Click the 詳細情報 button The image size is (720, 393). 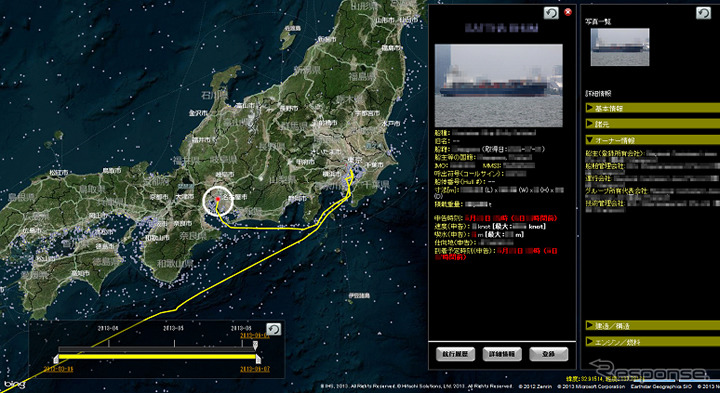coord(502,354)
